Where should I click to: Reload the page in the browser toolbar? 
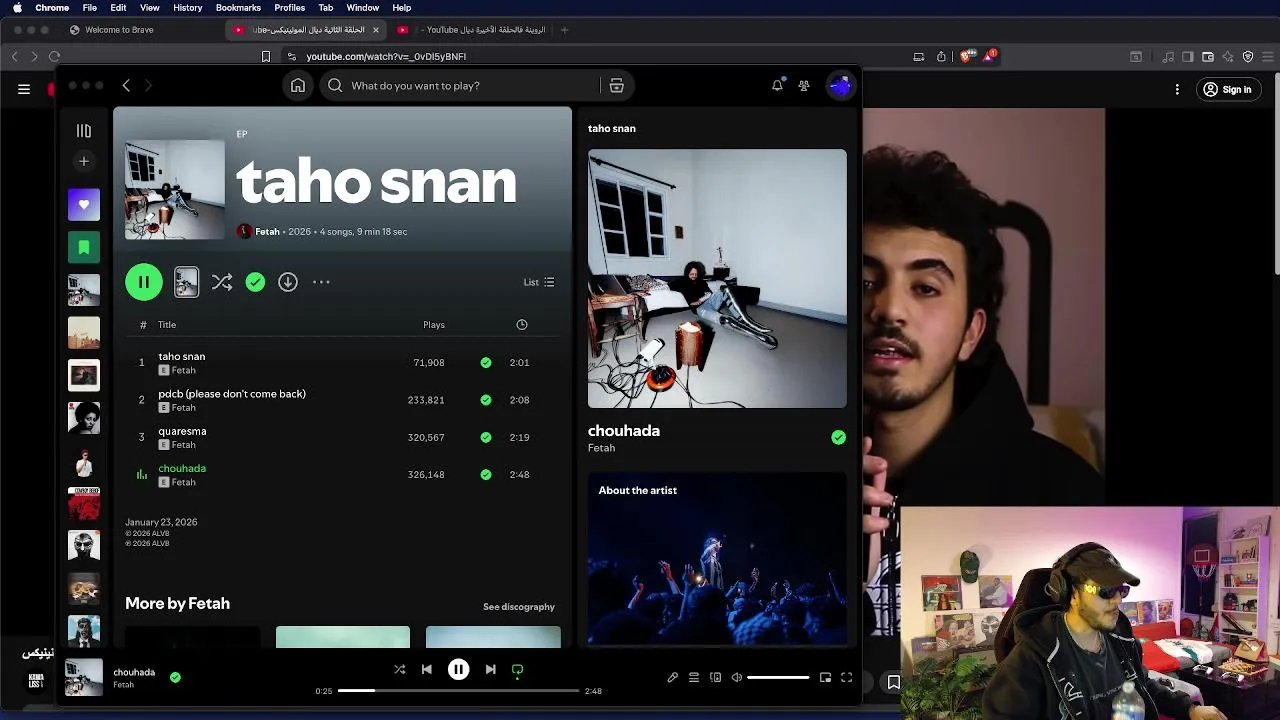tap(54, 57)
